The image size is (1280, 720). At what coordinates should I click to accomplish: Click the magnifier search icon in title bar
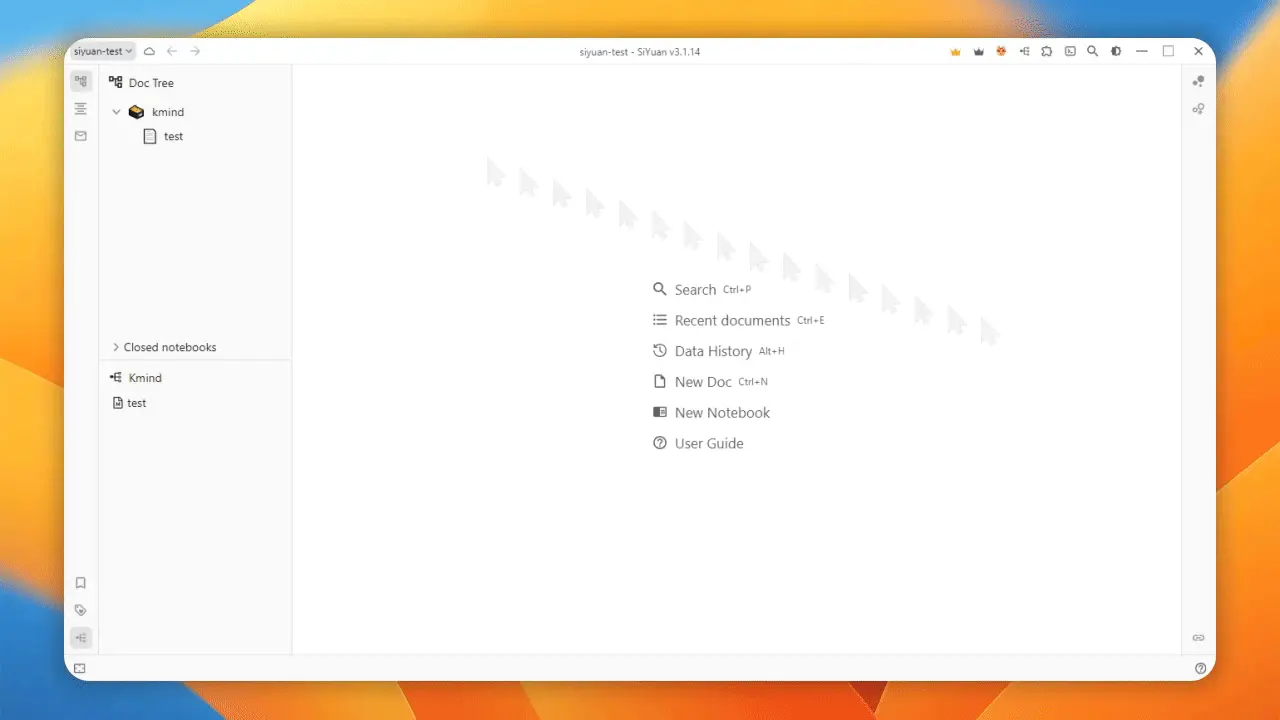[x=1093, y=51]
